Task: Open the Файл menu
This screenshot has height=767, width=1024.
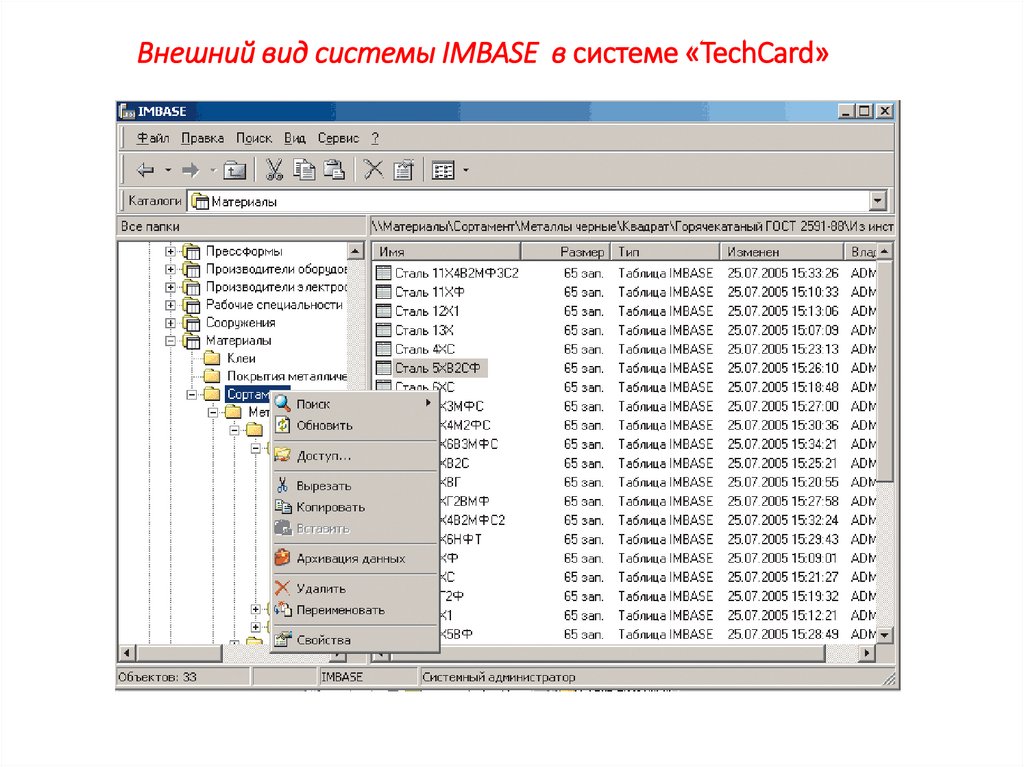Action: pyautogui.click(x=153, y=139)
